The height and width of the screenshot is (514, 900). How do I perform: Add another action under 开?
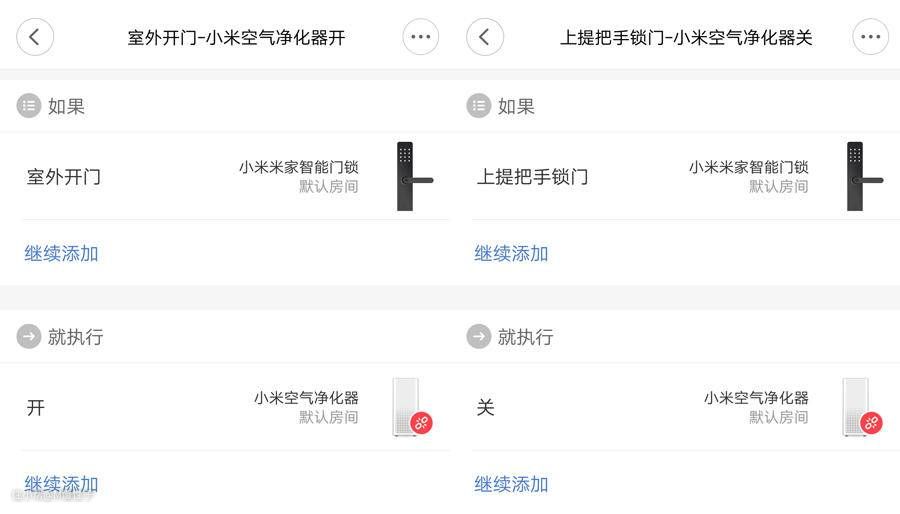pyautogui.click(x=62, y=485)
